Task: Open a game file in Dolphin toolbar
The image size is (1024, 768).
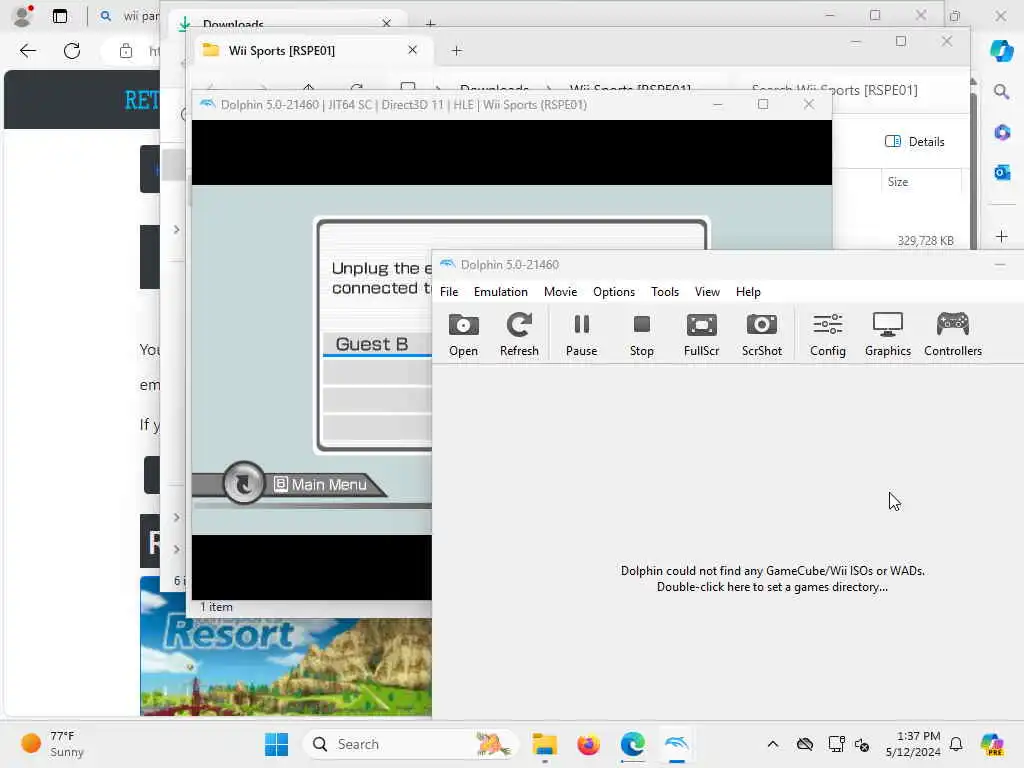Action: [463, 334]
